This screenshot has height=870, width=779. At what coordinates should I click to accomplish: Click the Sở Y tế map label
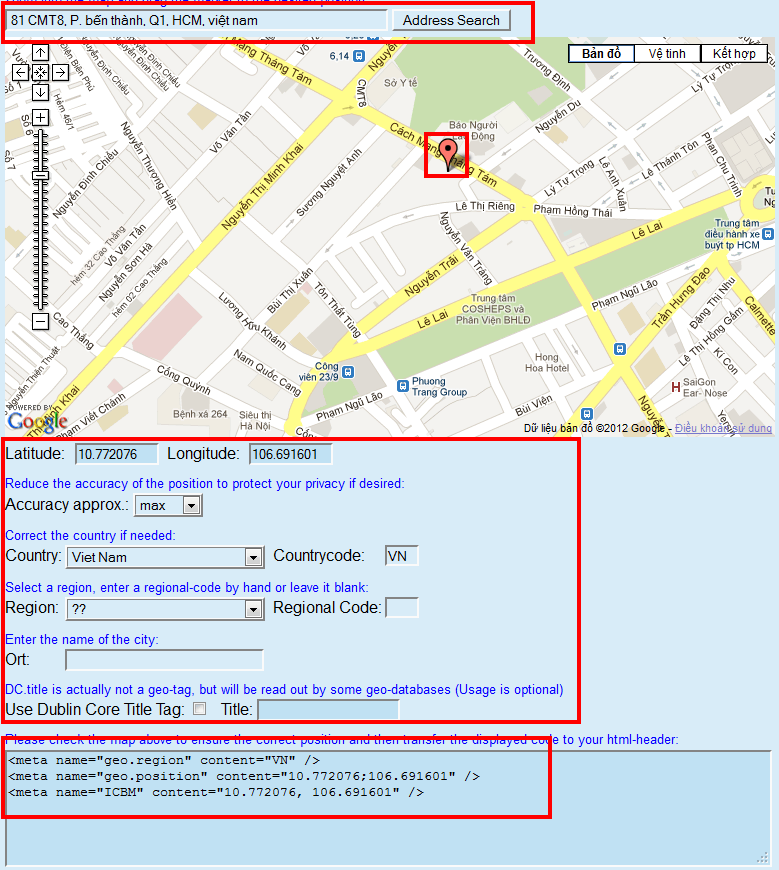pyautogui.click(x=401, y=83)
